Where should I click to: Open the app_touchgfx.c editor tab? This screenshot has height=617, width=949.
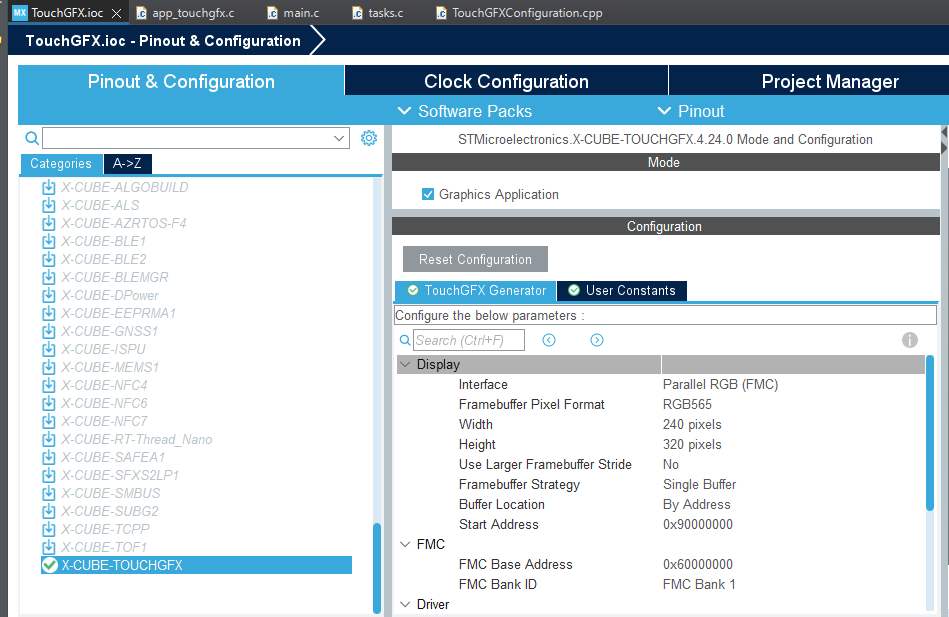tap(186, 13)
